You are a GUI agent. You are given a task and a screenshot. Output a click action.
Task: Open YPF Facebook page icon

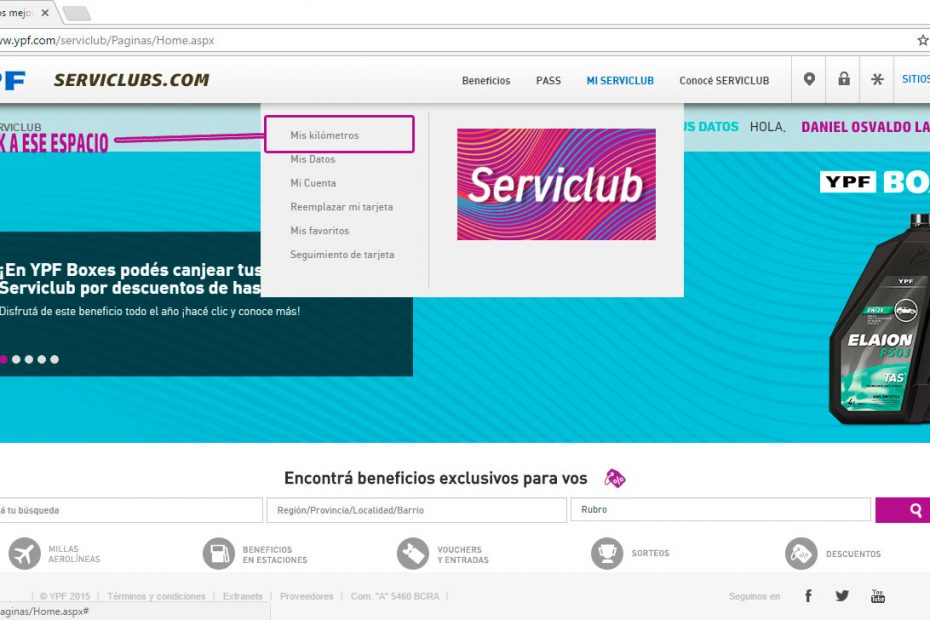(808, 596)
